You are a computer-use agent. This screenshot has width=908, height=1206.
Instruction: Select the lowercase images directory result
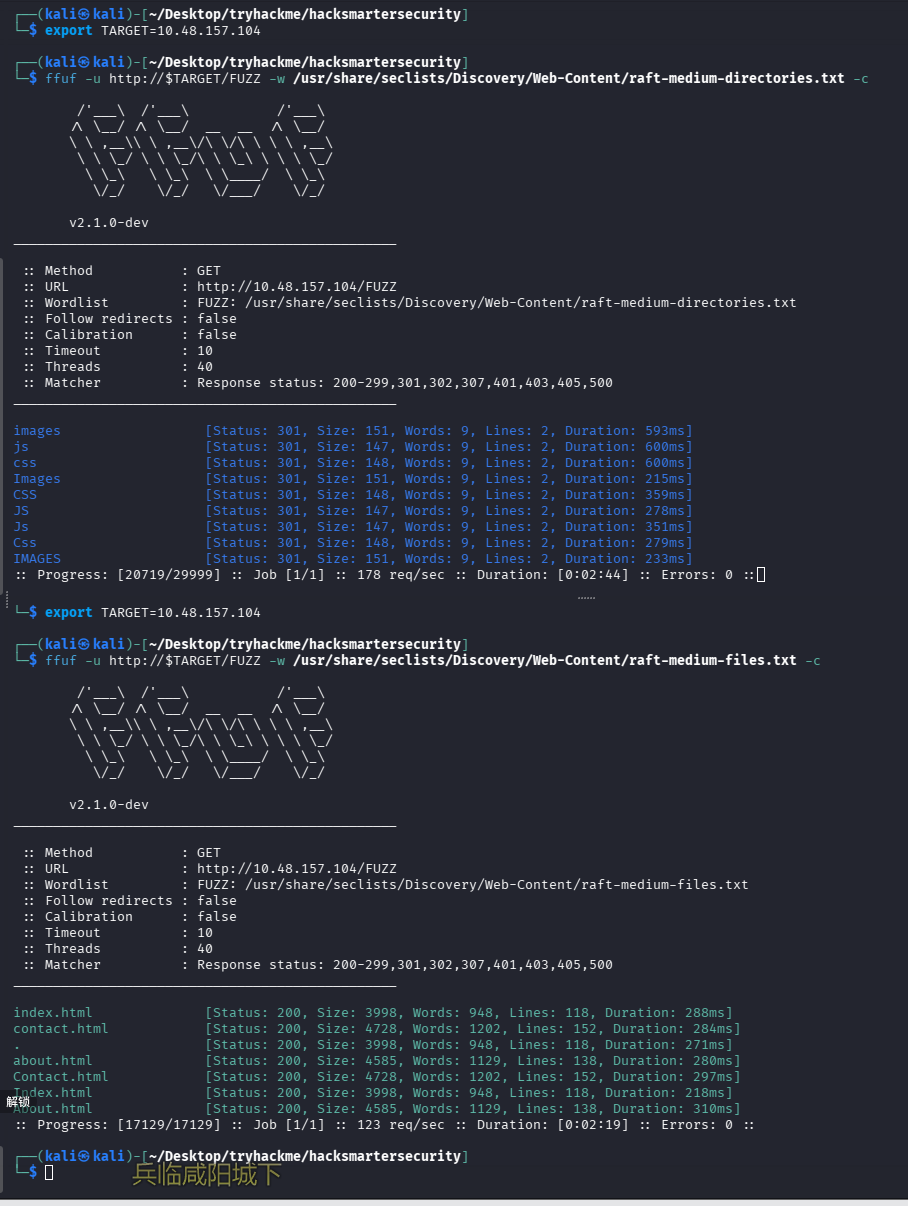click(x=37, y=431)
